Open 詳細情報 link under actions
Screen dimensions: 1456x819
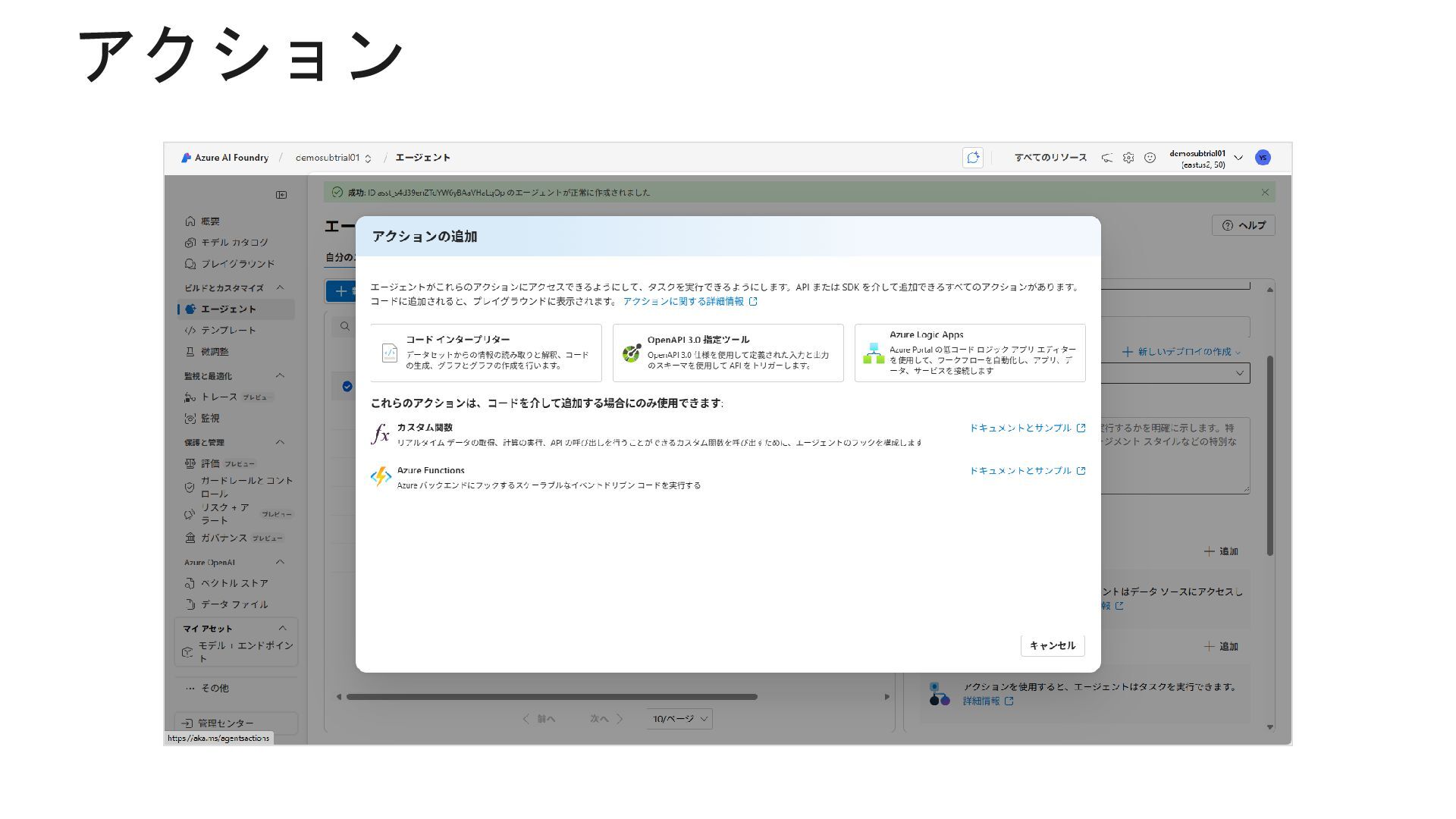(x=988, y=701)
